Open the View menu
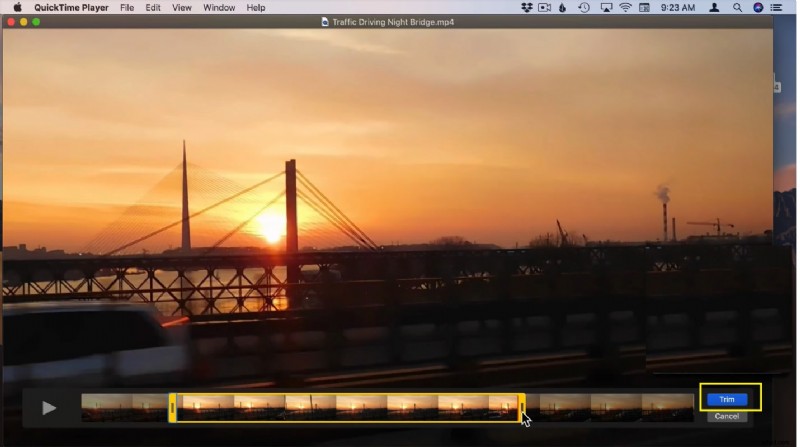The width and height of the screenshot is (800, 447). 181,7
